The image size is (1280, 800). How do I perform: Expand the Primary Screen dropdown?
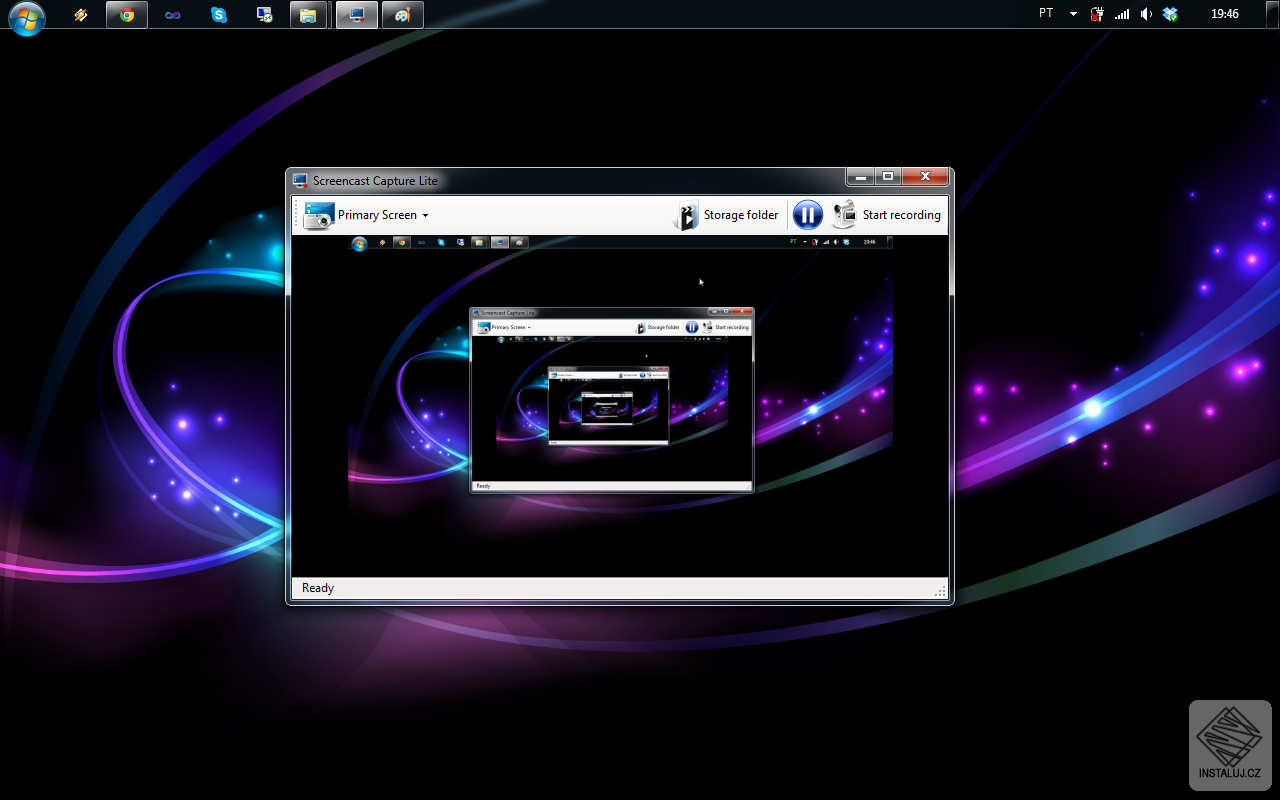coord(425,215)
